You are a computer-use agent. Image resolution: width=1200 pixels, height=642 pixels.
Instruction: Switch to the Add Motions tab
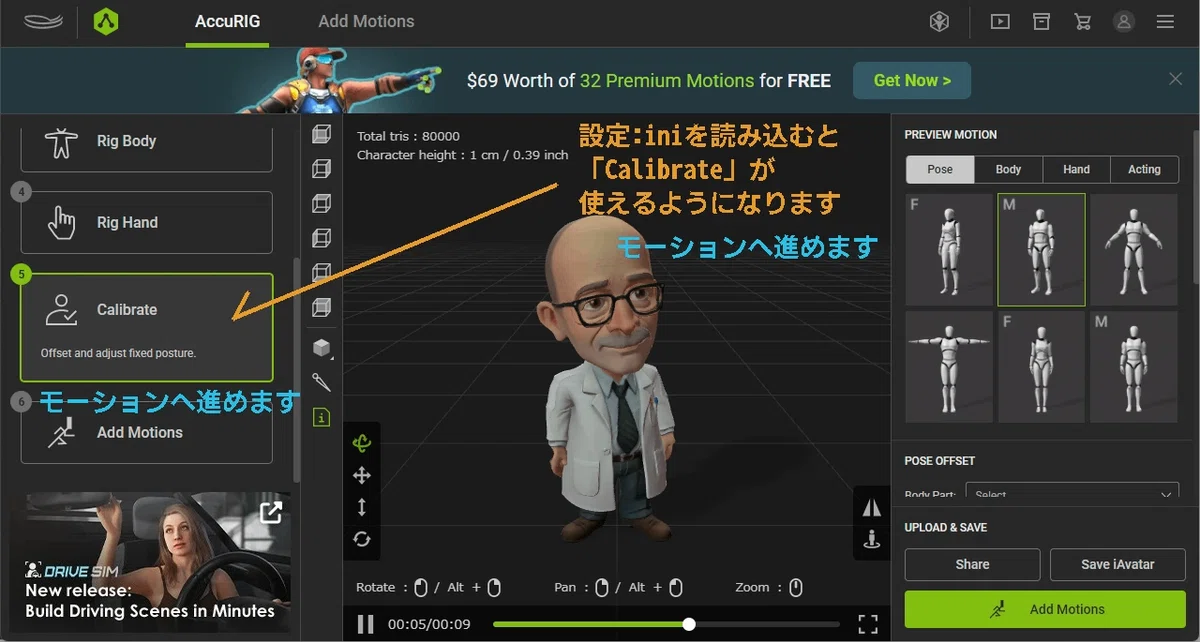tap(366, 21)
